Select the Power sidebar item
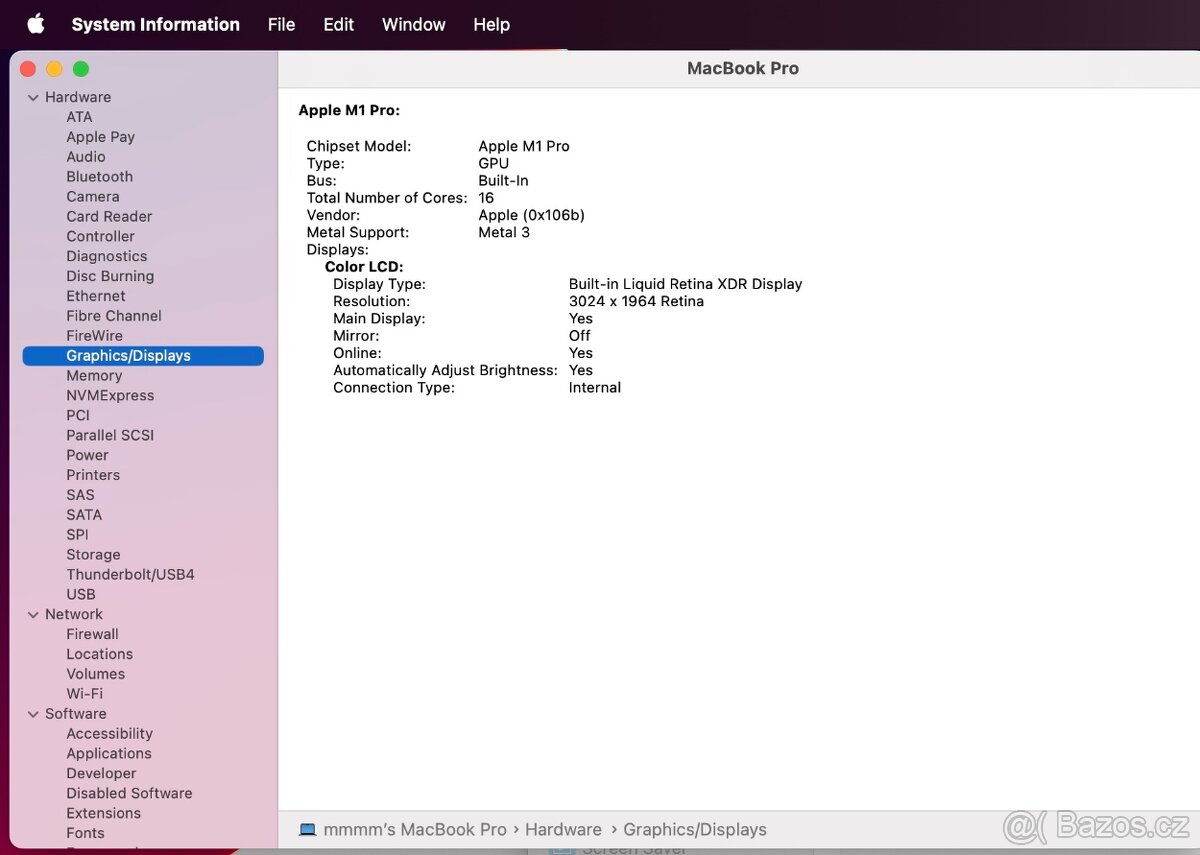Viewport: 1200px width, 855px height. coord(87,455)
